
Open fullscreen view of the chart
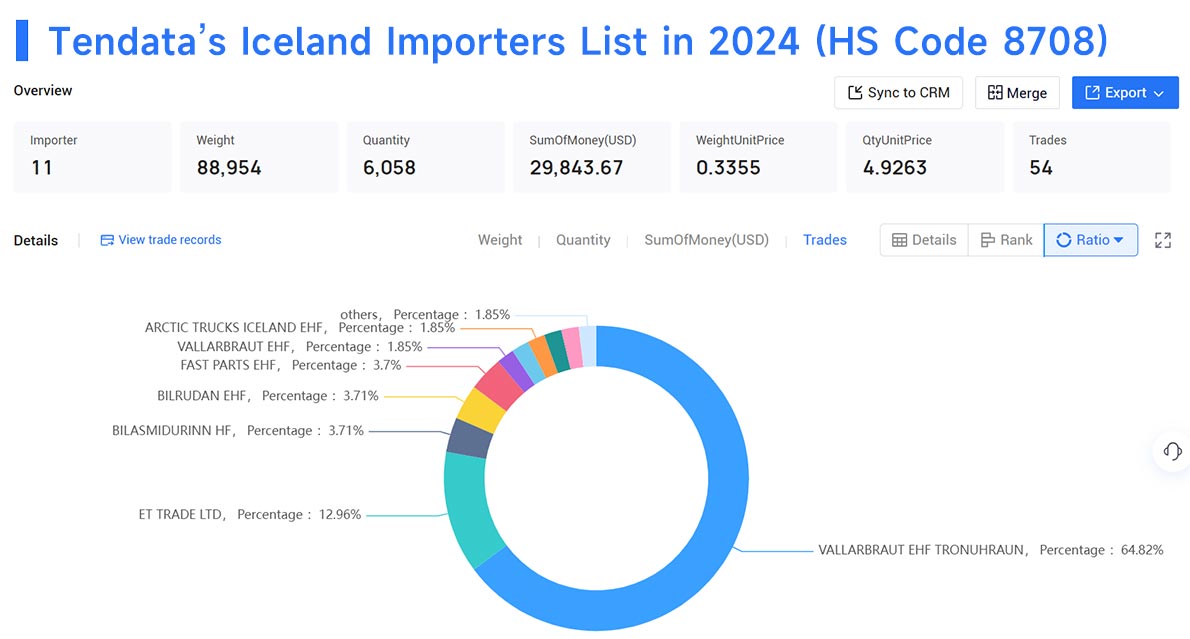(x=1162, y=240)
